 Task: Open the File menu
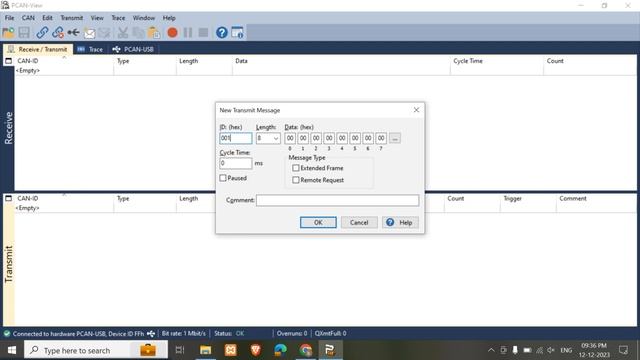[9, 18]
